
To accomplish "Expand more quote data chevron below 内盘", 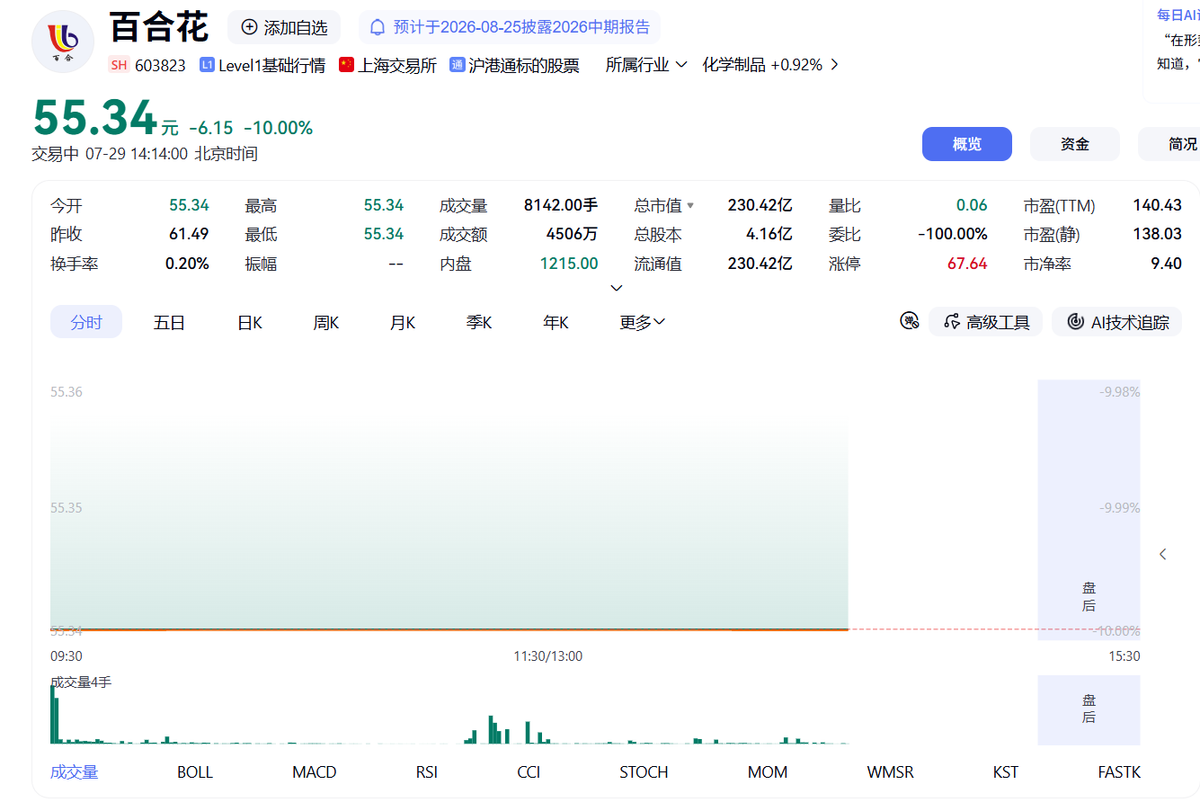I will [x=616, y=288].
